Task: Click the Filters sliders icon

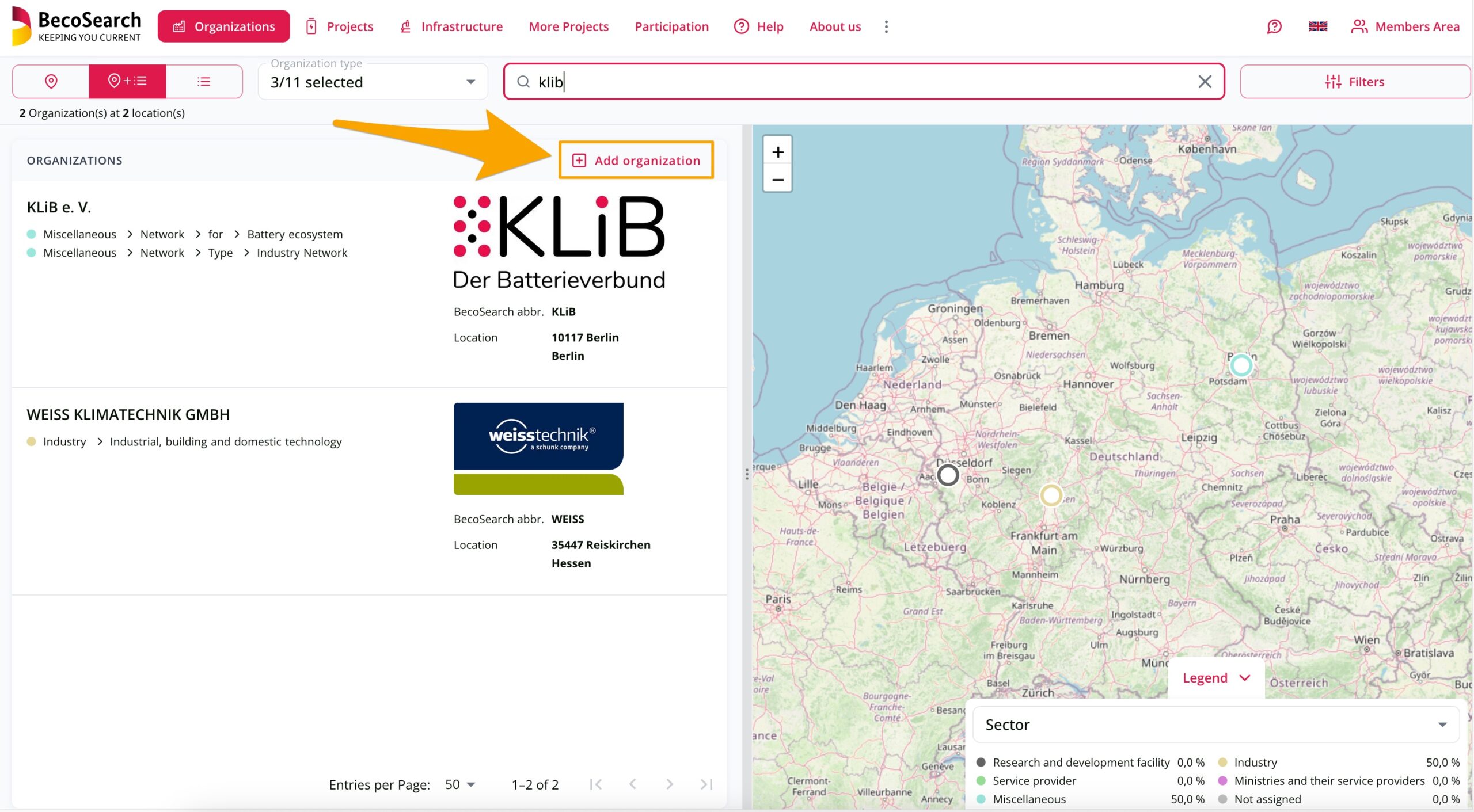Action: pos(1333,82)
